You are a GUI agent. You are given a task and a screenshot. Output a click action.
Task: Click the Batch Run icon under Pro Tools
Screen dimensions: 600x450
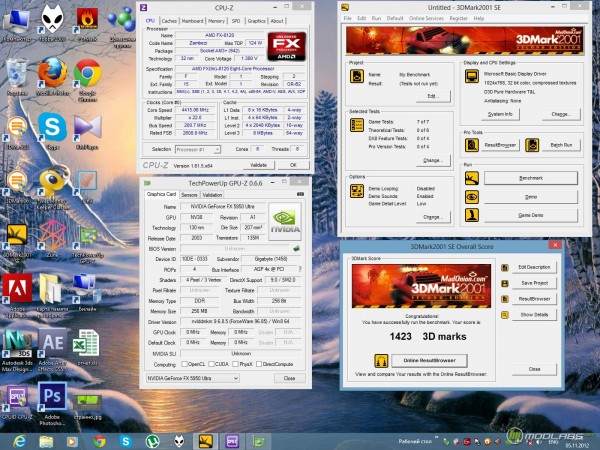532,145
